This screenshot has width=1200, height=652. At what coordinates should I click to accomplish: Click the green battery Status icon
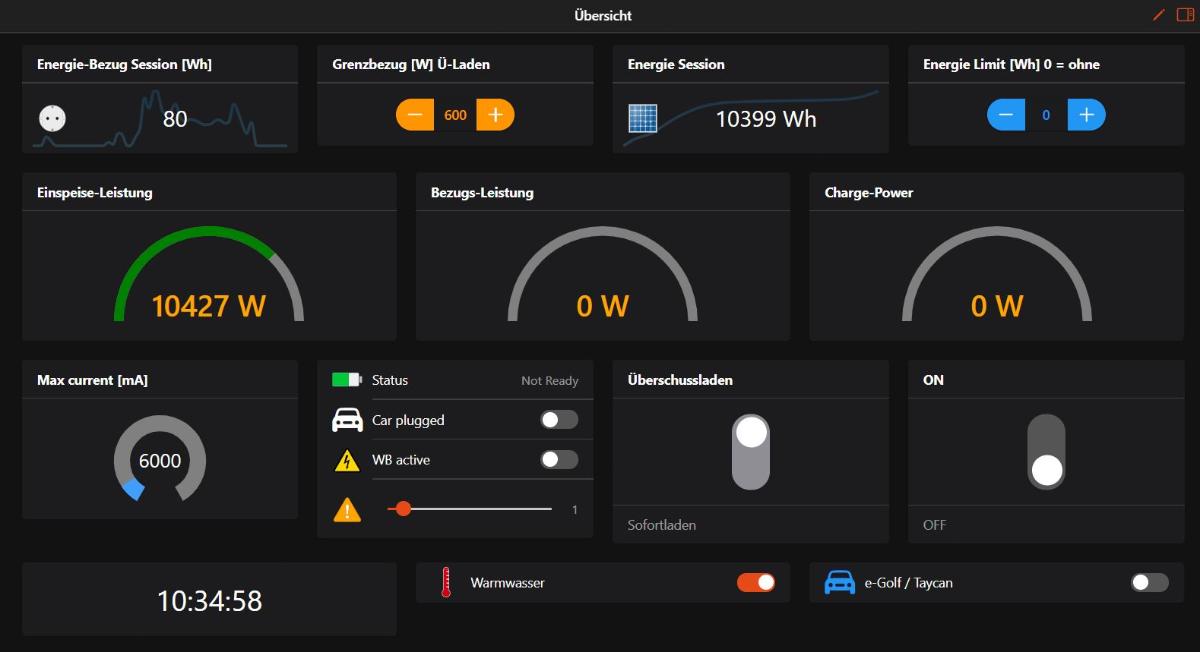click(x=347, y=380)
